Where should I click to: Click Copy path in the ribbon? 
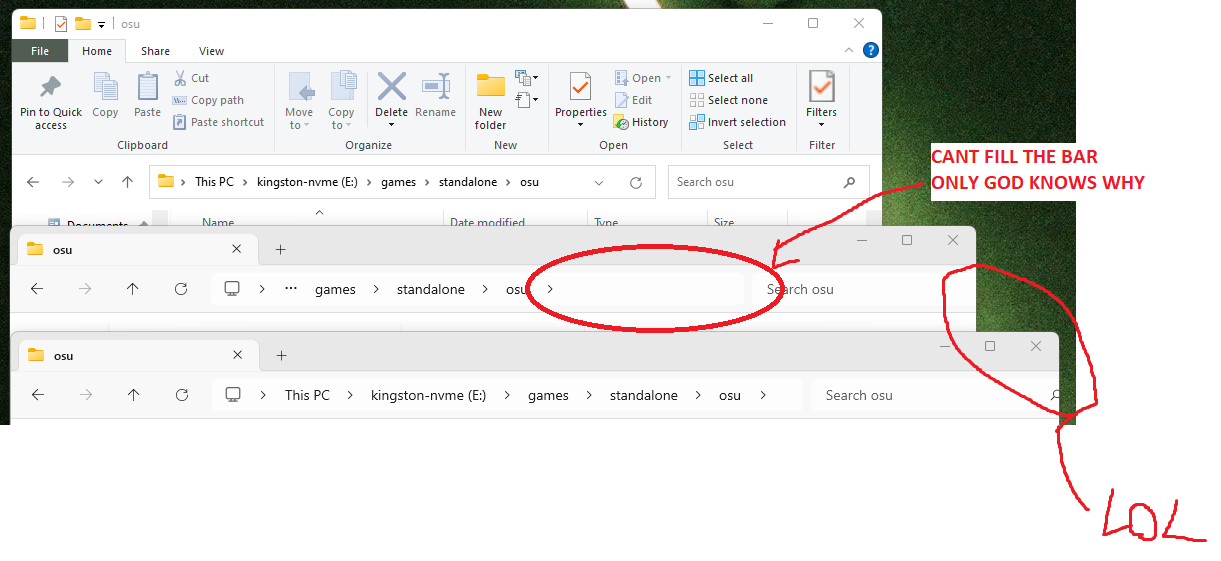point(208,100)
